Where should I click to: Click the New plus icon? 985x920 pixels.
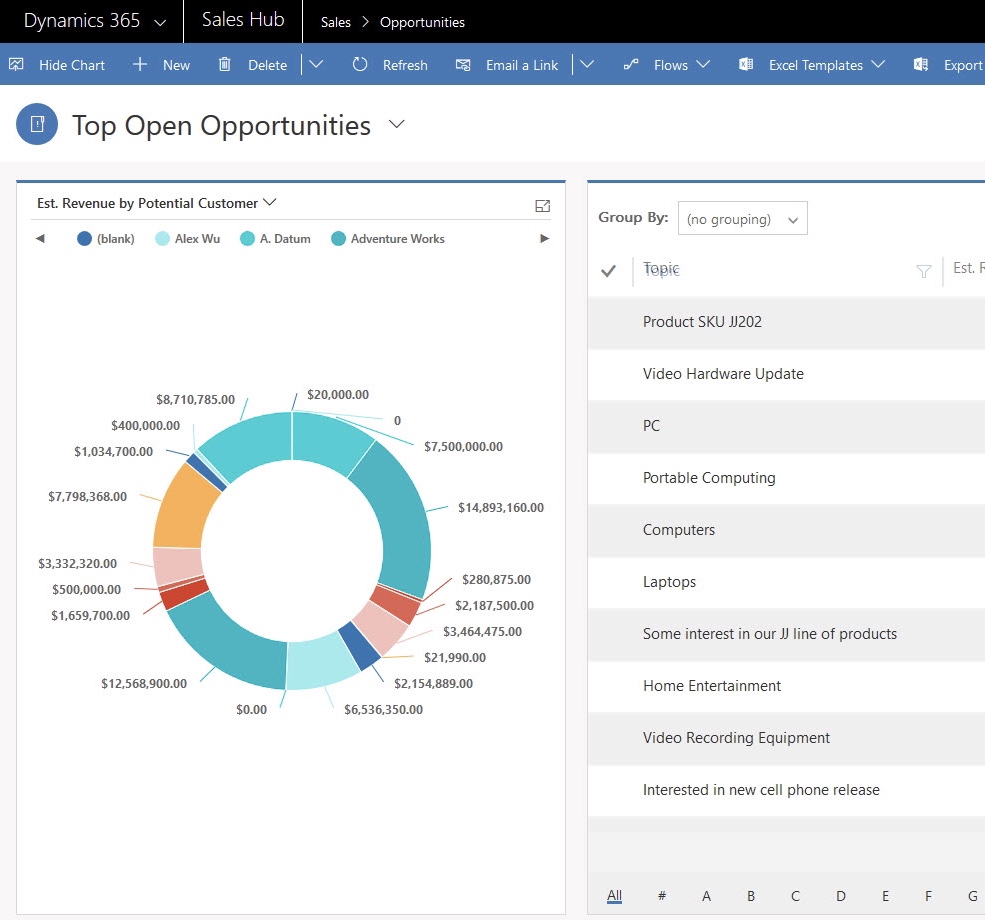coord(140,65)
